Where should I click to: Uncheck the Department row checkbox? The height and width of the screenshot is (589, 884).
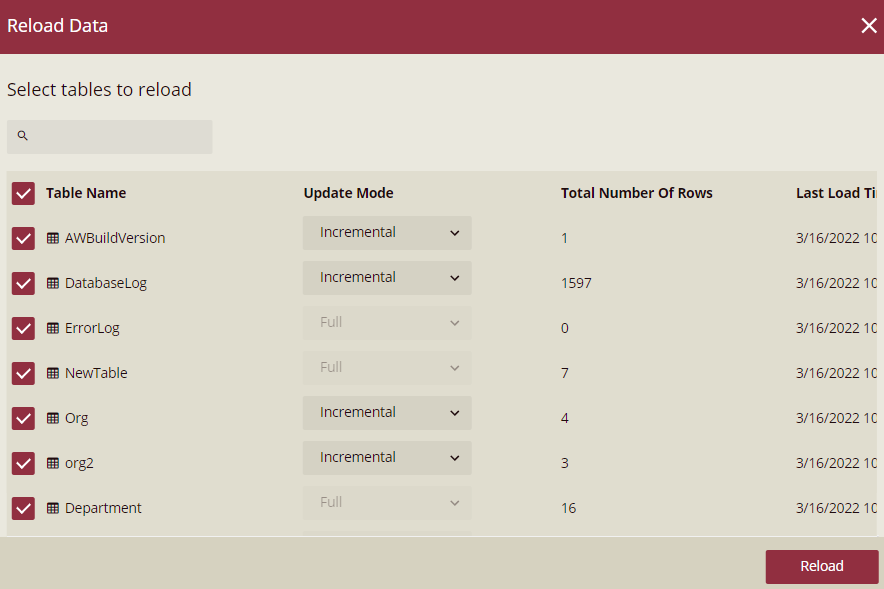[x=23, y=508]
